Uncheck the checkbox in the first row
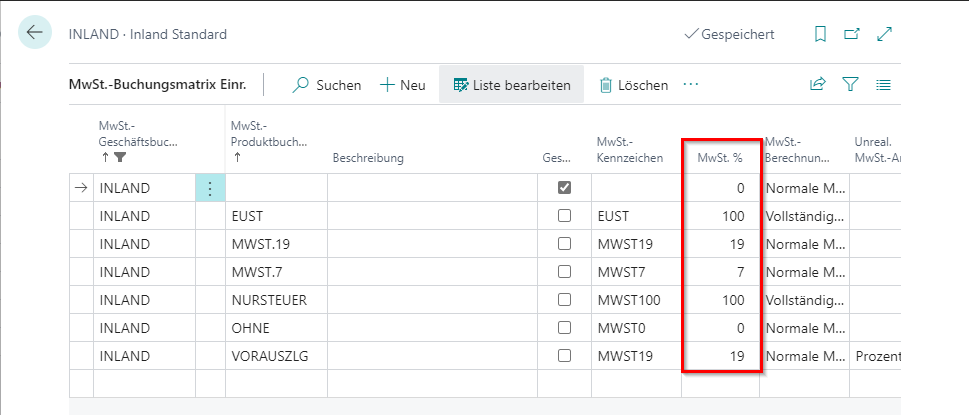Screen dimensions: 969x415 (x=564, y=188)
